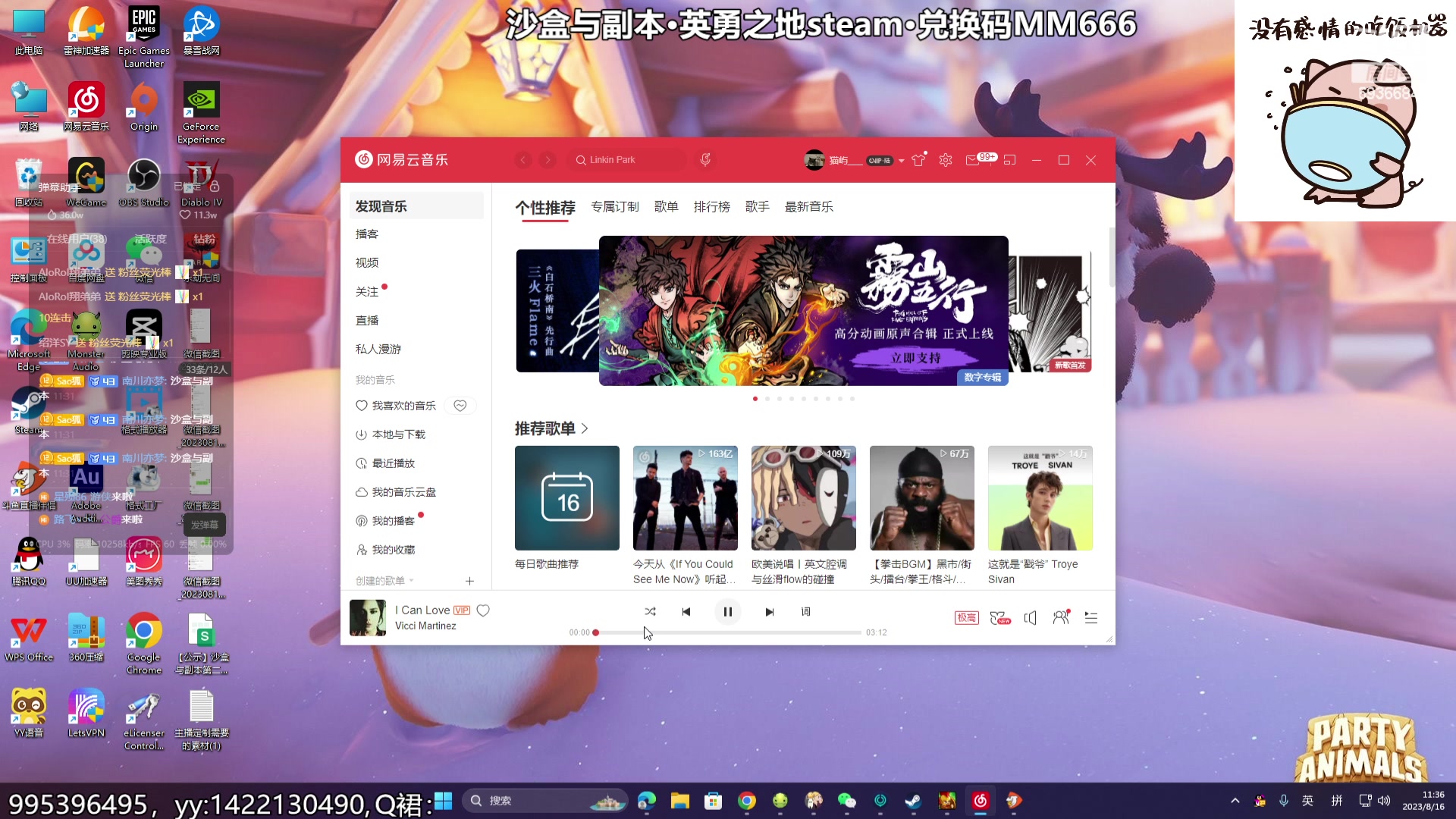Open the Epic Games Launcher desktop shortcut
The image size is (1456, 819).
[x=144, y=37]
